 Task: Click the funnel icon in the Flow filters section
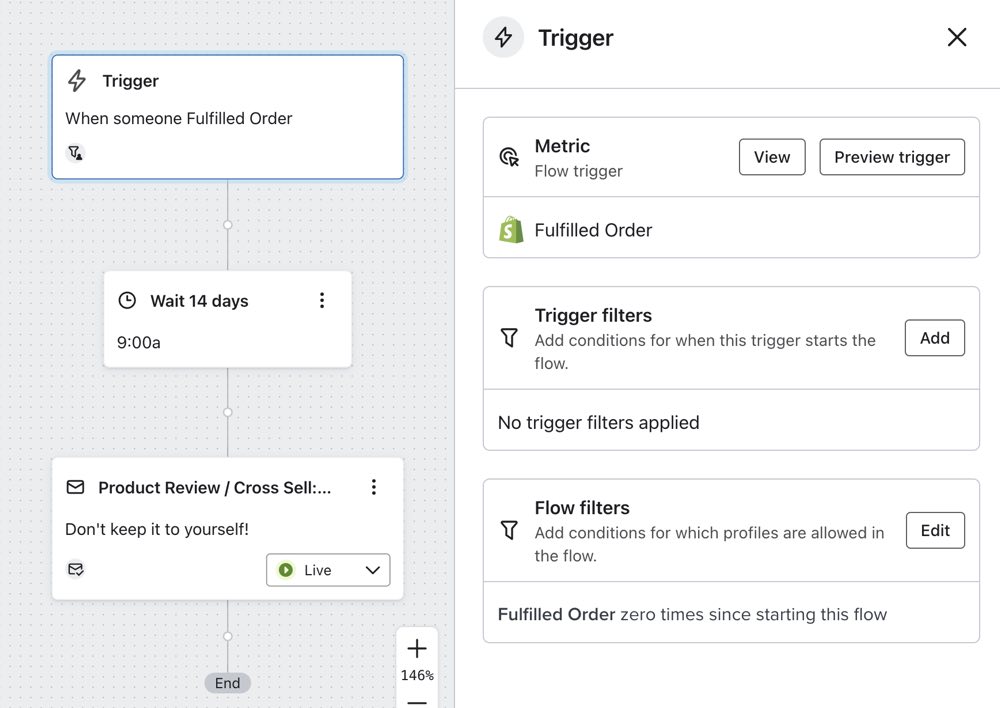pos(509,531)
